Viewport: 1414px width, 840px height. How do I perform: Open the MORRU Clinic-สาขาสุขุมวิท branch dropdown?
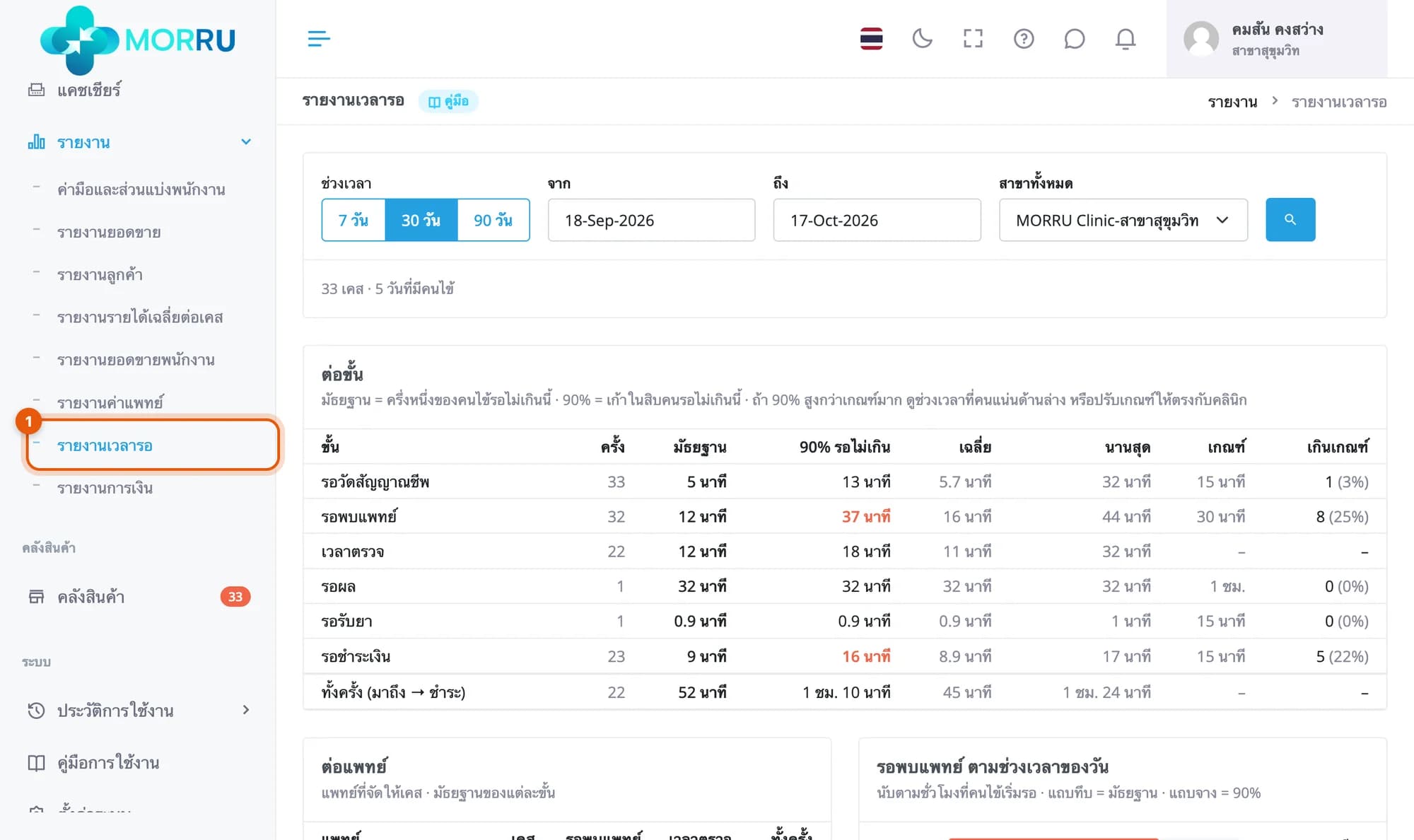(1123, 220)
